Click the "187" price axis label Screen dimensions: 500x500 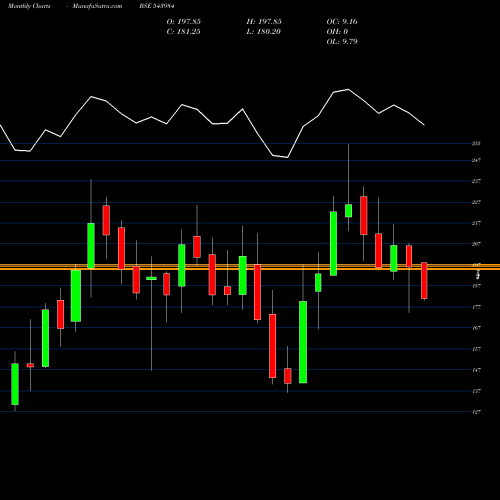coord(476,286)
